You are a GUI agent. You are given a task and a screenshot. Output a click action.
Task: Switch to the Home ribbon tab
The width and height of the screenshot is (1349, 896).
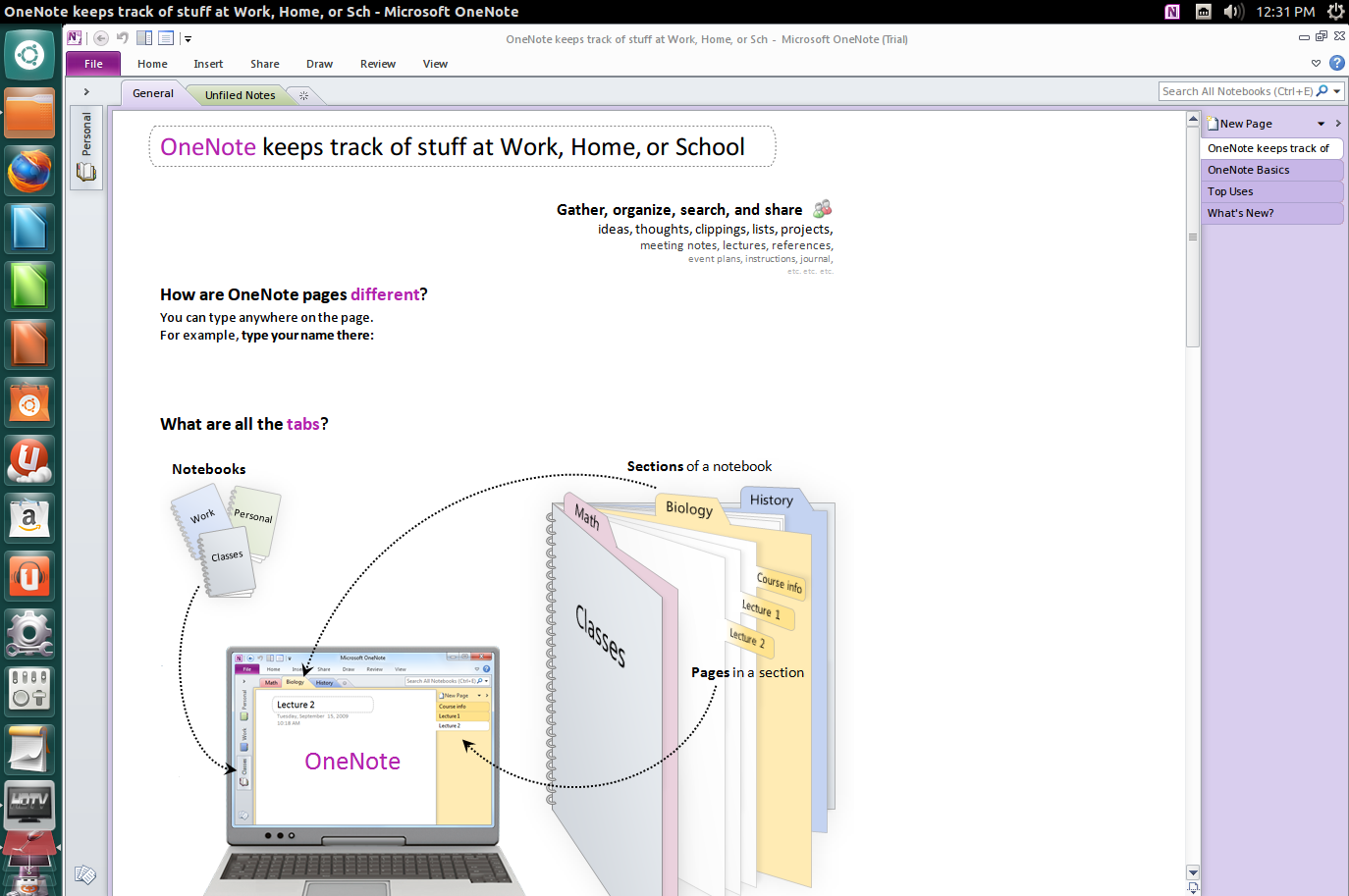pyautogui.click(x=152, y=64)
